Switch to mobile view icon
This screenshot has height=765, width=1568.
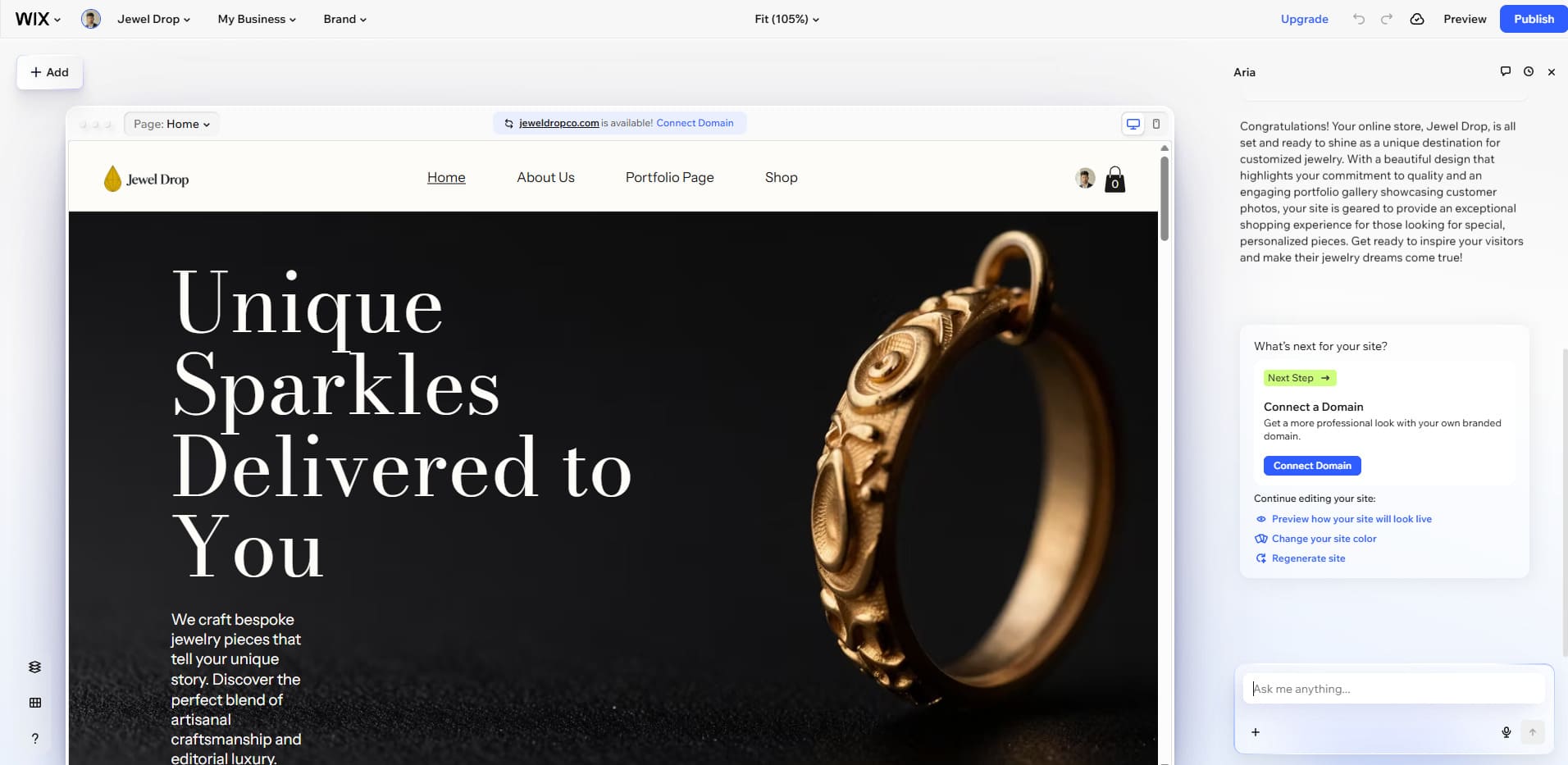[x=1156, y=124]
